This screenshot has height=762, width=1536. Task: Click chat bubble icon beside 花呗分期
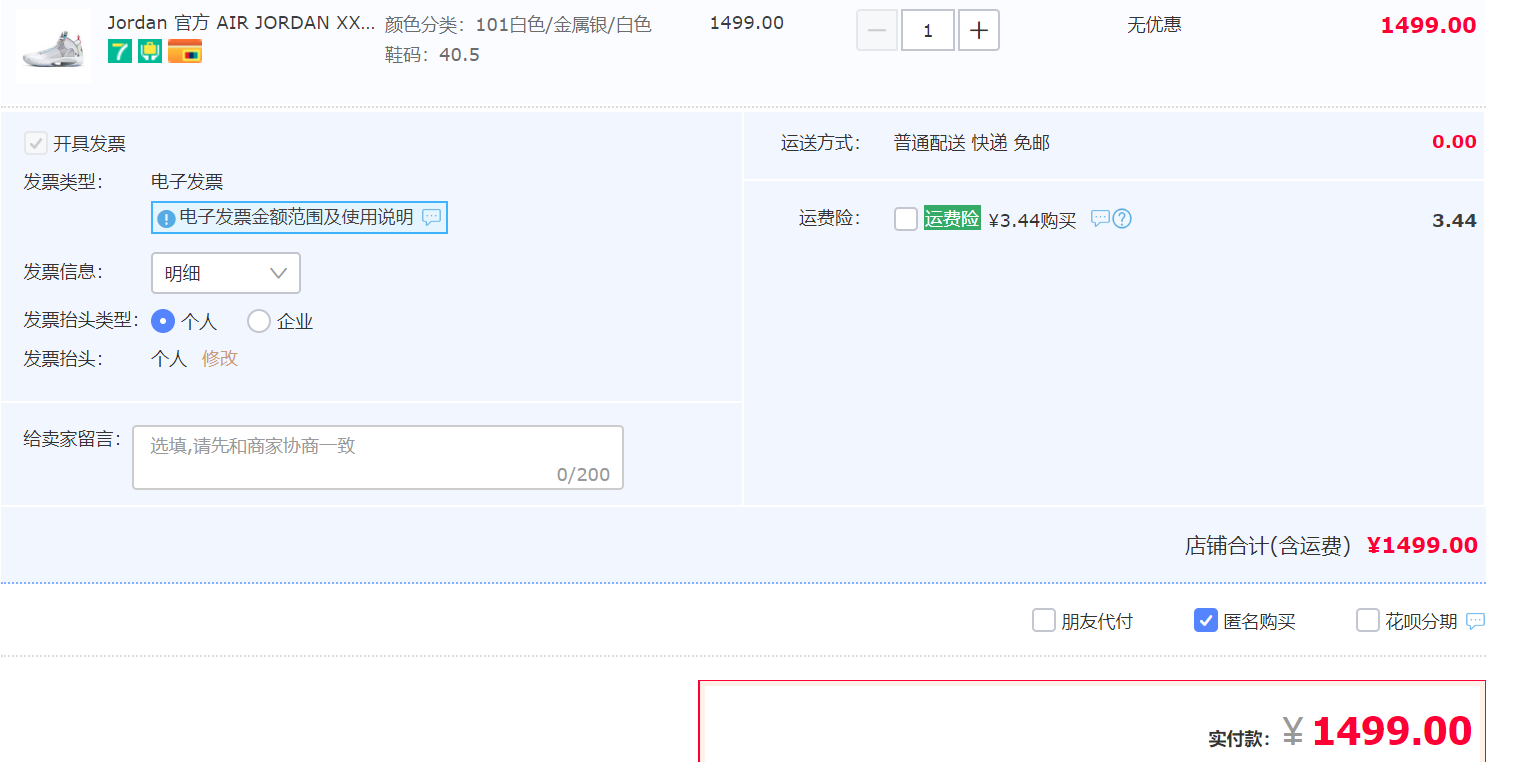point(1475,621)
